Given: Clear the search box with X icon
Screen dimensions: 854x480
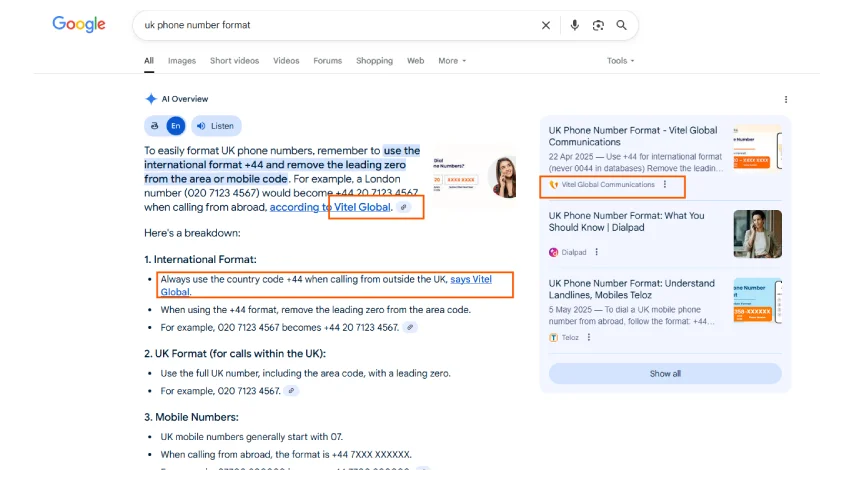Looking at the screenshot, I should coord(546,25).
